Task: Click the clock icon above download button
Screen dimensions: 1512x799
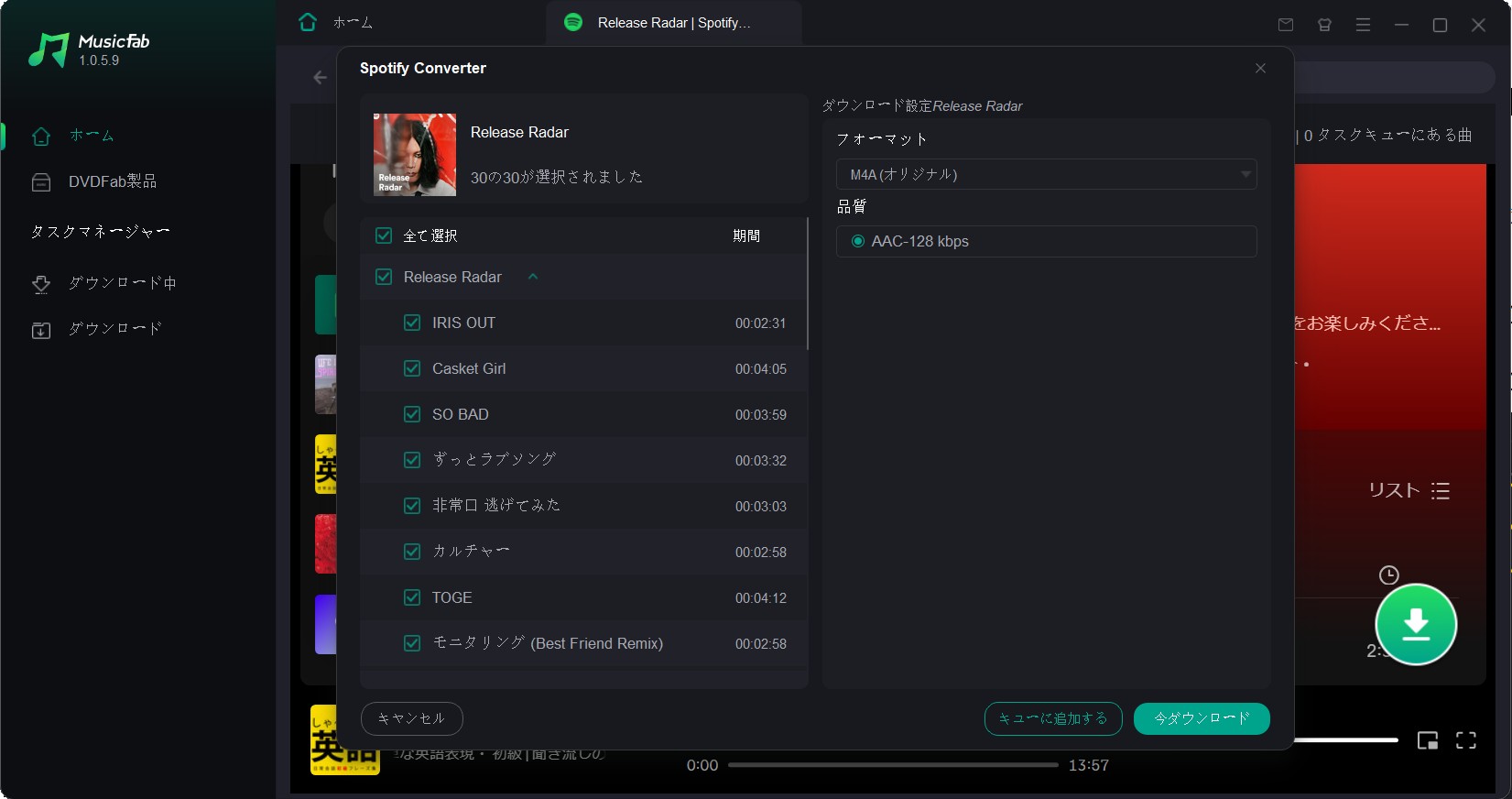Action: pyautogui.click(x=1388, y=575)
